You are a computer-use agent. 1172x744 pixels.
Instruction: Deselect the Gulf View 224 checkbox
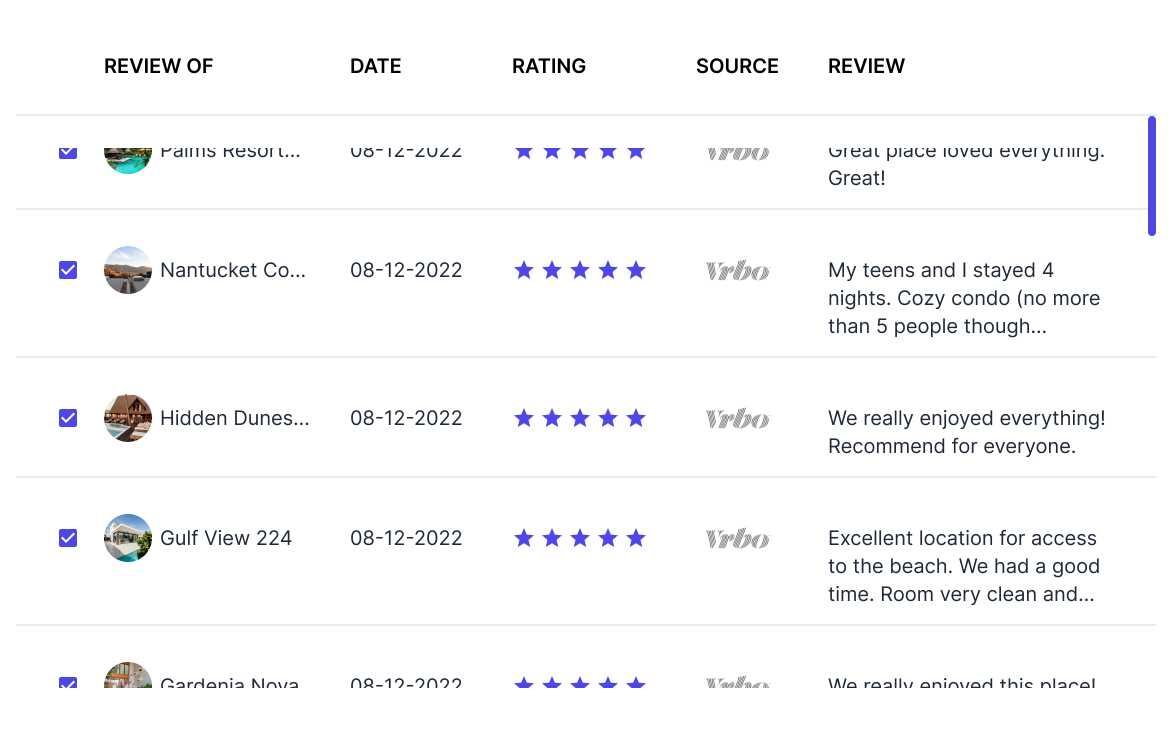click(x=68, y=538)
